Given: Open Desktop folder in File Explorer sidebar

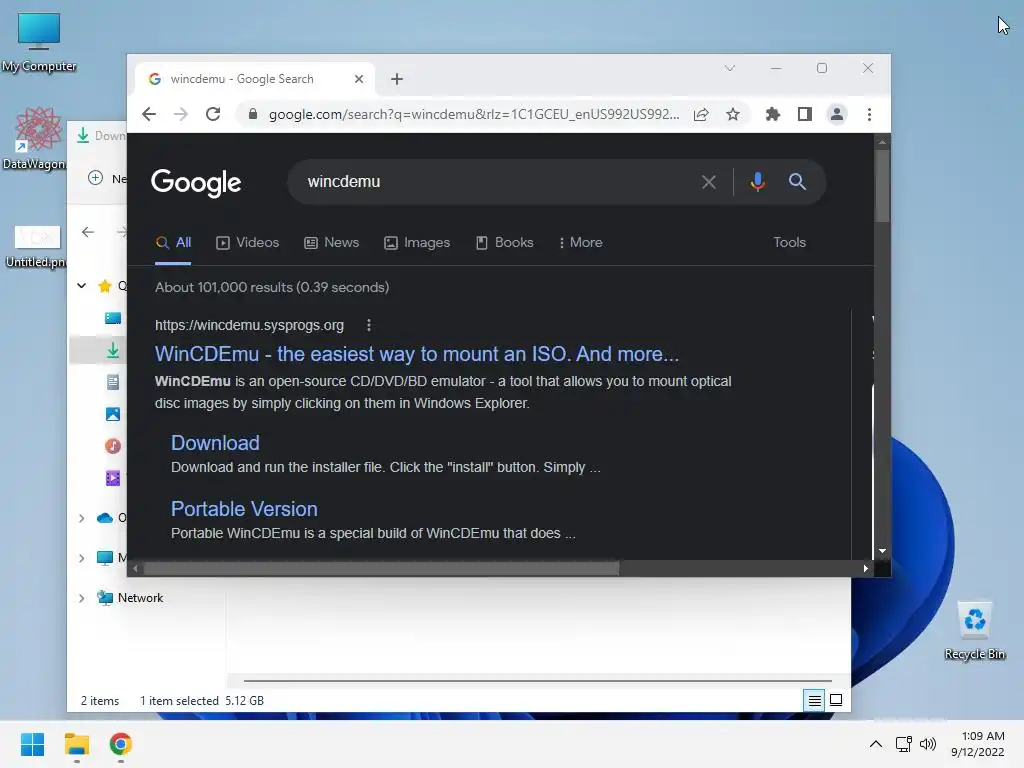Looking at the screenshot, I should [x=112, y=318].
